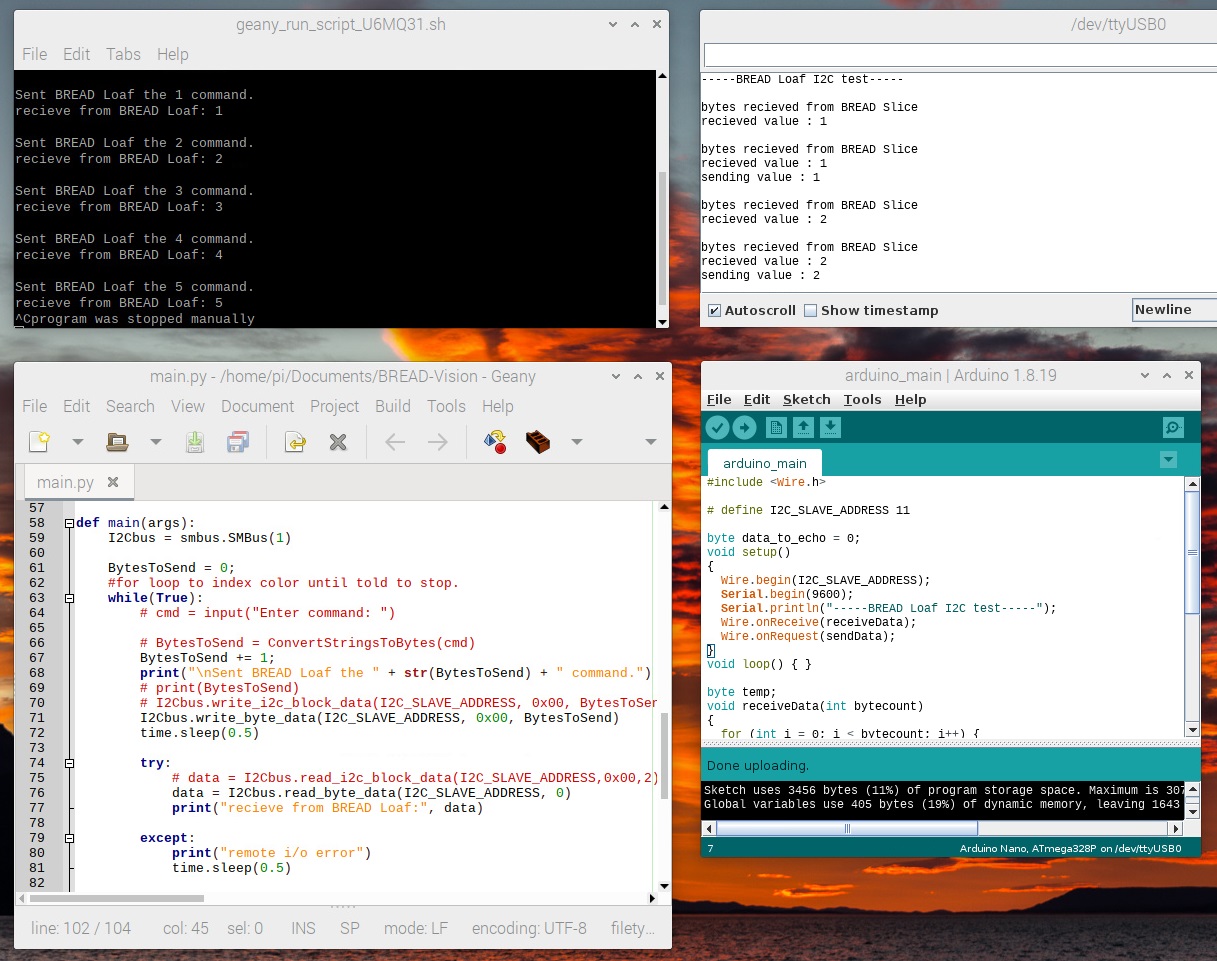Viewport: 1217px width, 961px height.
Task: Click the Geany Revert file icon
Action: (295, 441)
